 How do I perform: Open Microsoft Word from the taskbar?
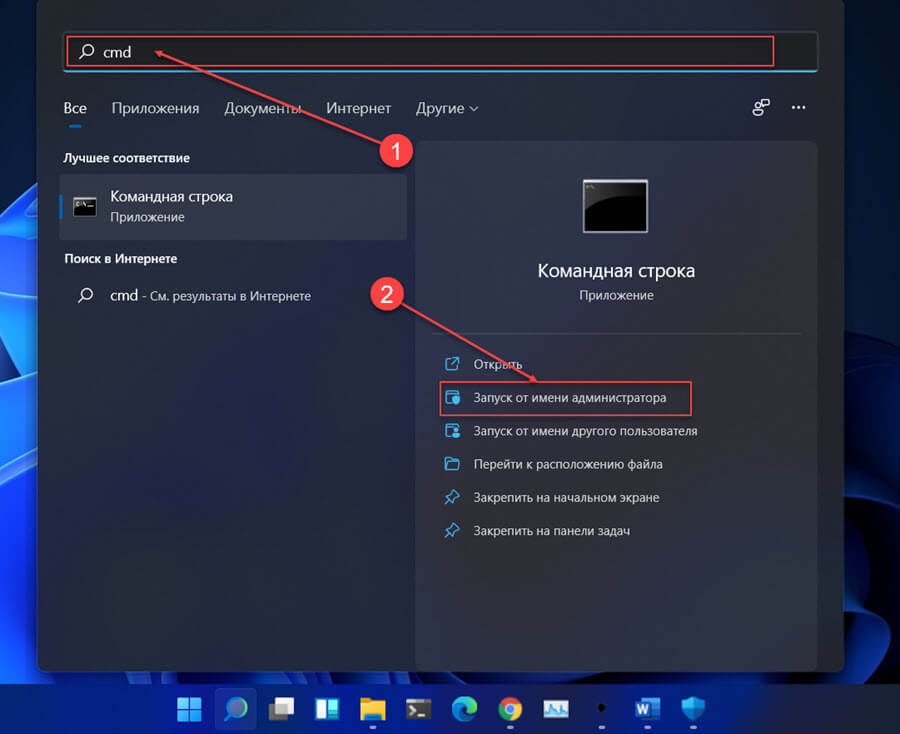coord(647,709)
